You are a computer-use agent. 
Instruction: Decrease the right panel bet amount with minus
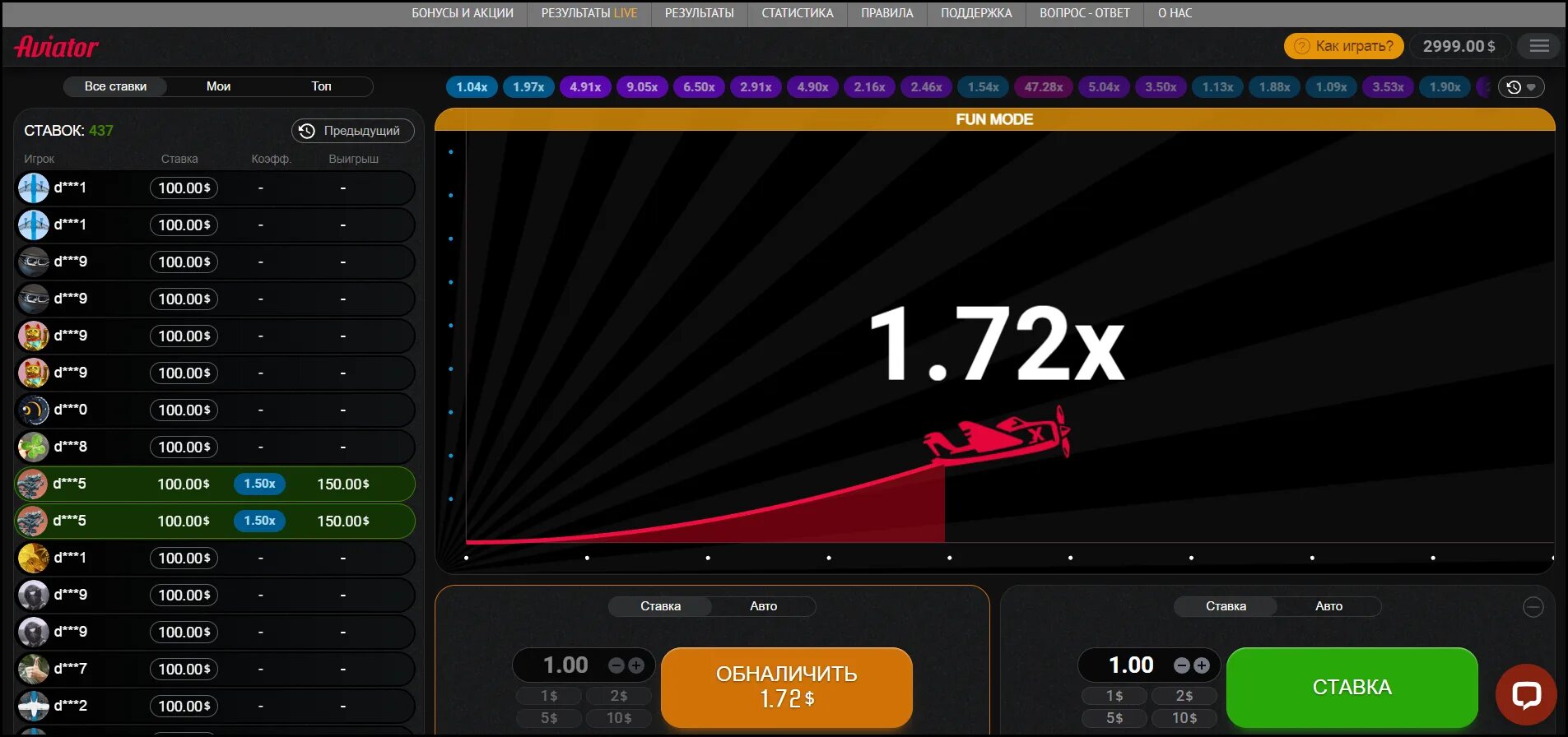click(1182, 665)
